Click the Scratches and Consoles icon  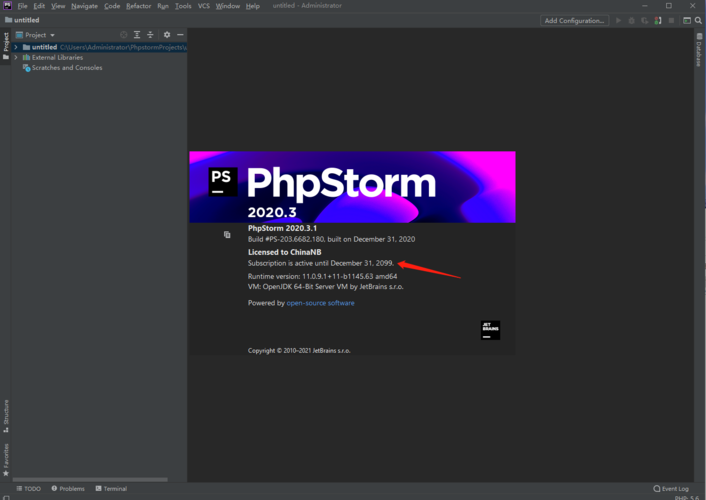point(26,68)
